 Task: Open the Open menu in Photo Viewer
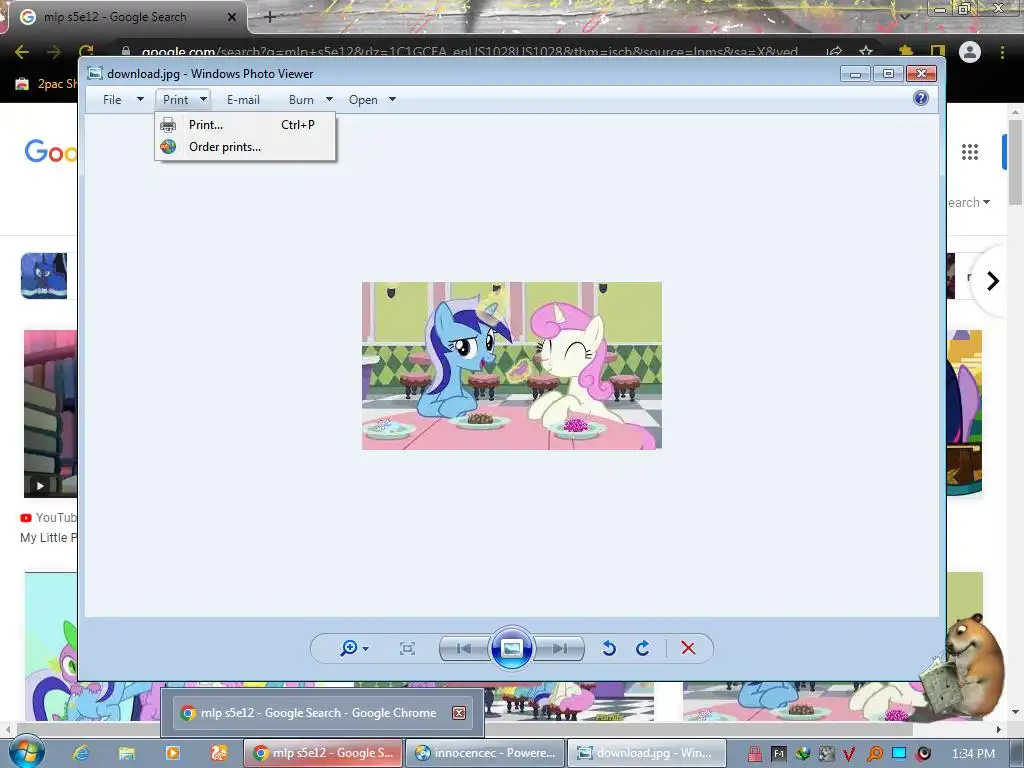tap(363, 100)
